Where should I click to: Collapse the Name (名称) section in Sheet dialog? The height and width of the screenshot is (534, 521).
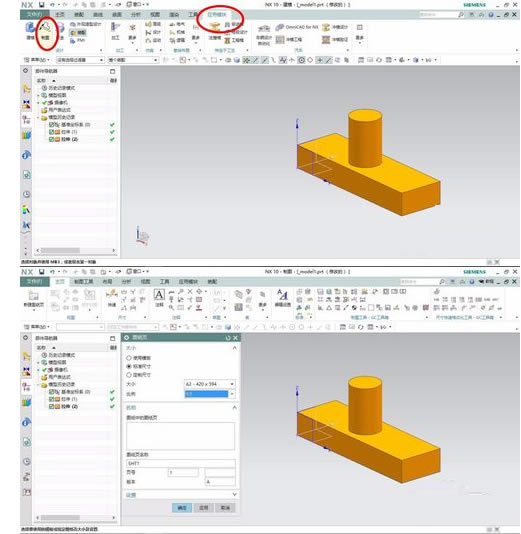point(234,407)
